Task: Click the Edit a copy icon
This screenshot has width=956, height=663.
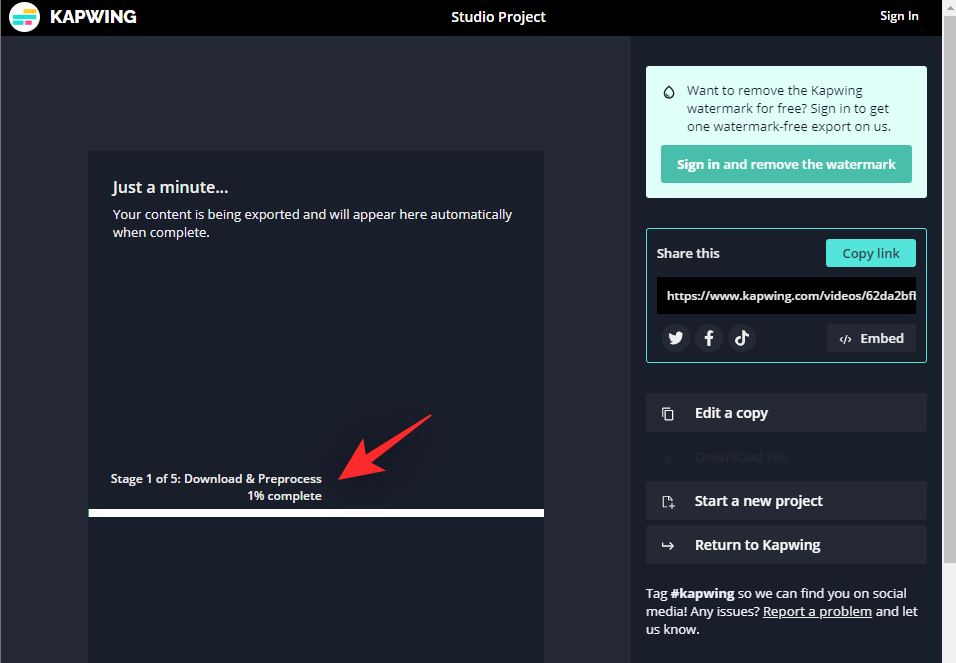Action: pyautogui.click(x=668, y=414)
